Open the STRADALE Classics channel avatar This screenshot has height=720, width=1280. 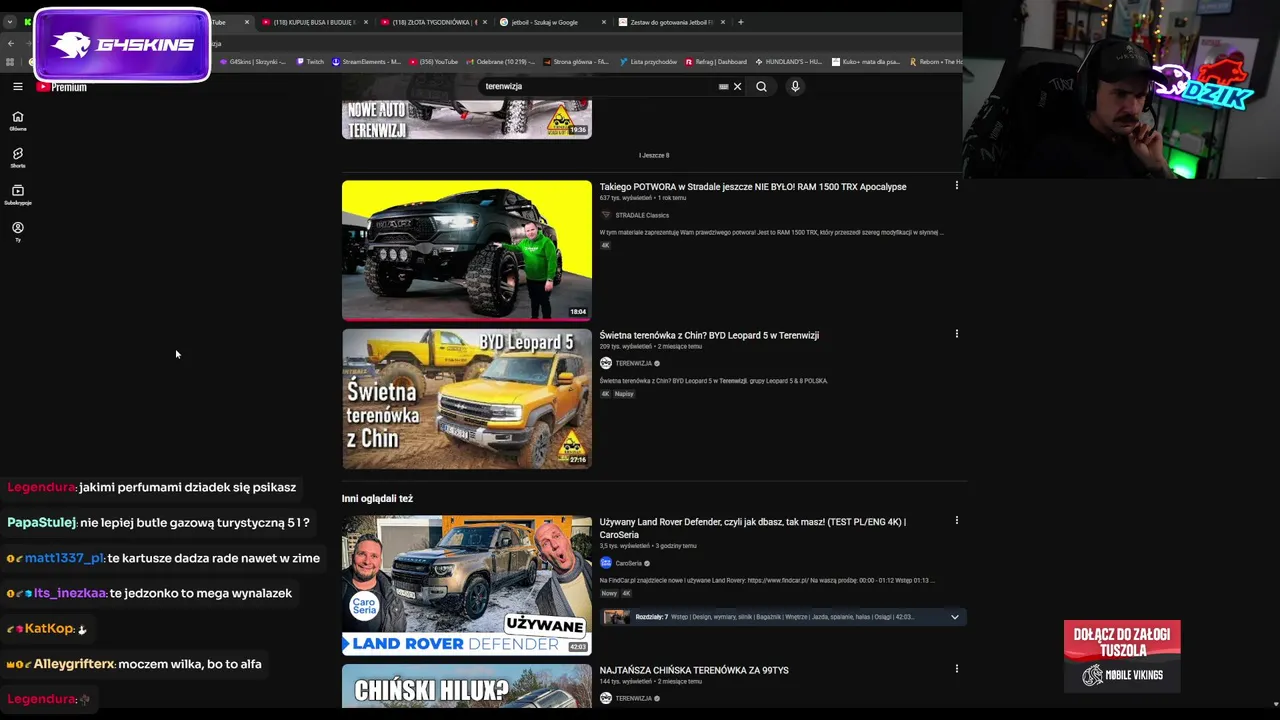click(x=605, y=215)
